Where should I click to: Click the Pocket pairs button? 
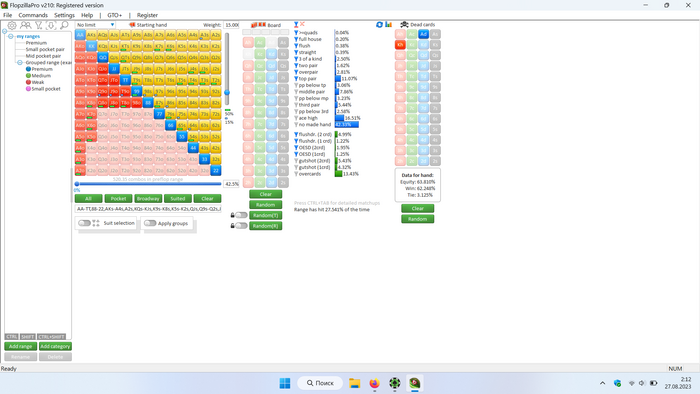(x=118, y=199)
